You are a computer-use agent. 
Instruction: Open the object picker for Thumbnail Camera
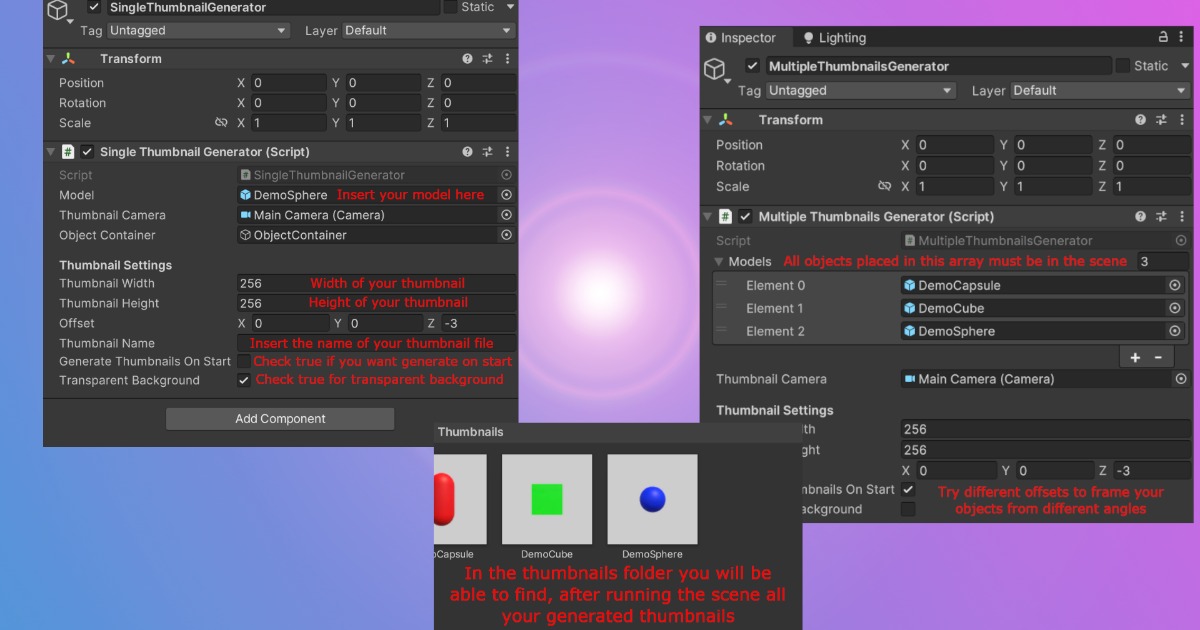coord(505,215)
